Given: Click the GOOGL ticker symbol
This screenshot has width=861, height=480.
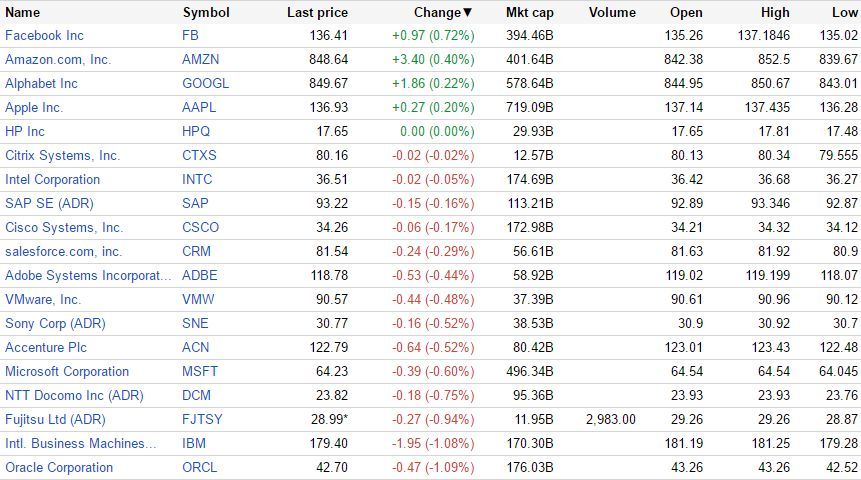Looking at the screenshot, I should click(206, 83).
